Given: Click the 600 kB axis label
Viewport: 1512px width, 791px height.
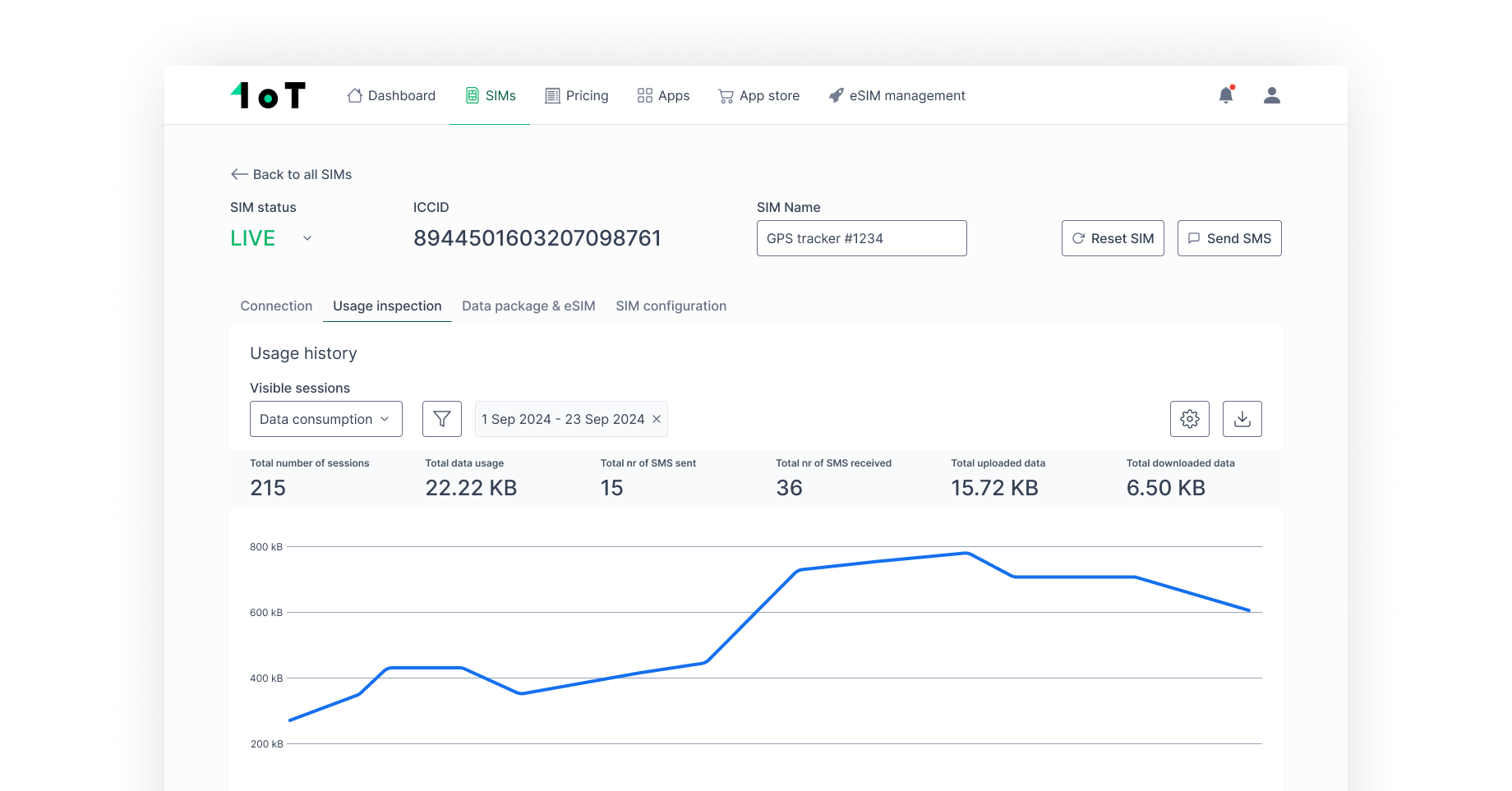Looking at the screenshot, I should click(266, 613).
